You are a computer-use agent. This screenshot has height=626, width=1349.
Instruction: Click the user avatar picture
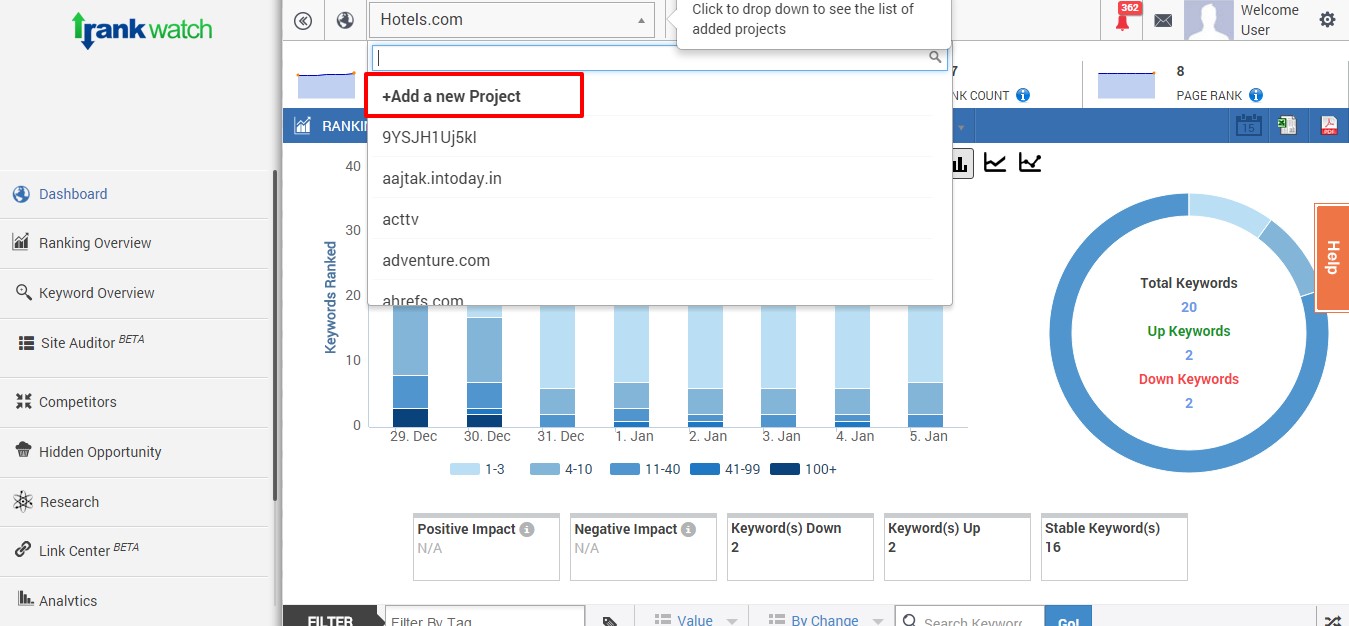(1209, 20)
